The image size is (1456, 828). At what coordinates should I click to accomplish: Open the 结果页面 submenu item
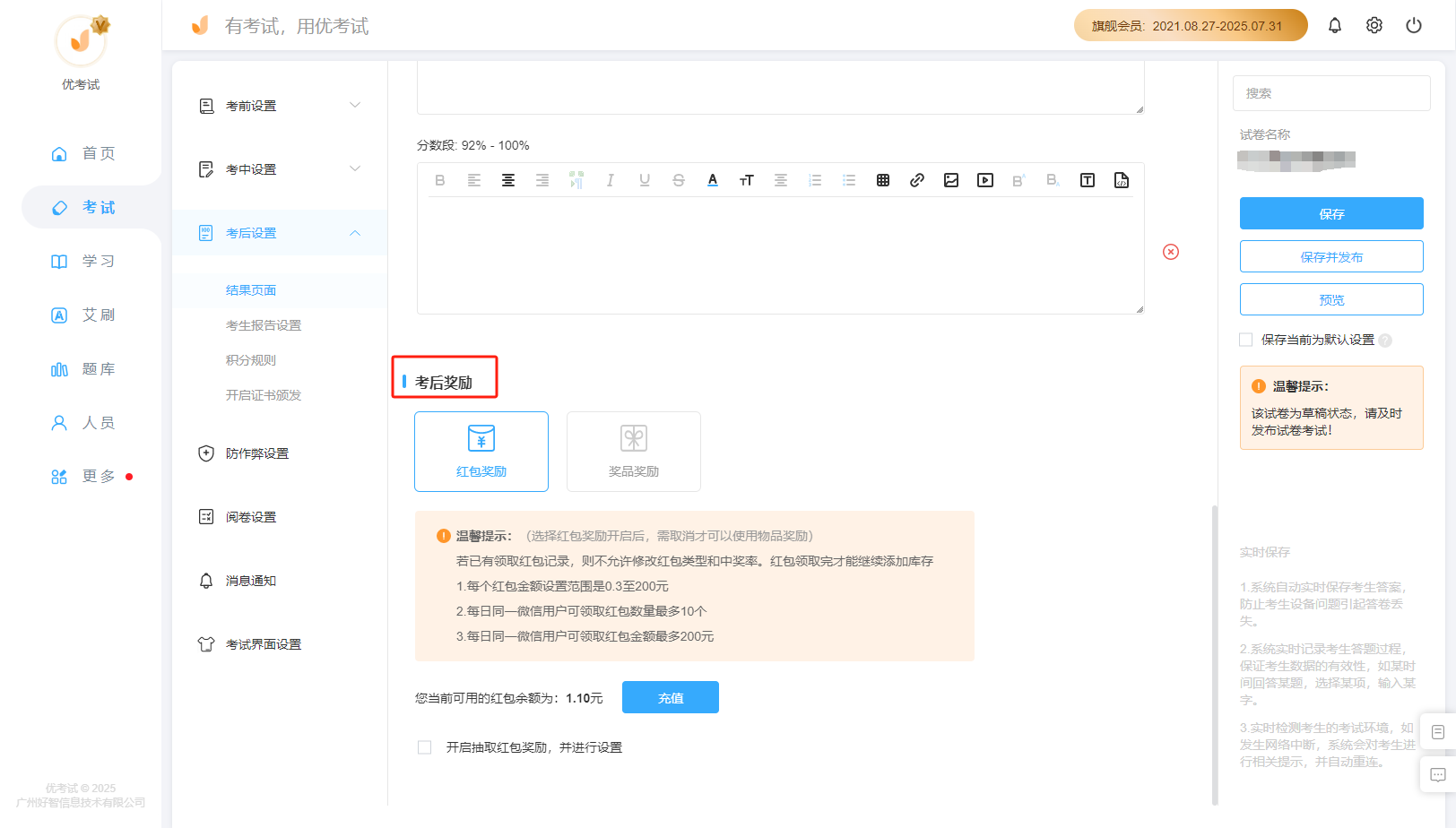tap(280, 290)
